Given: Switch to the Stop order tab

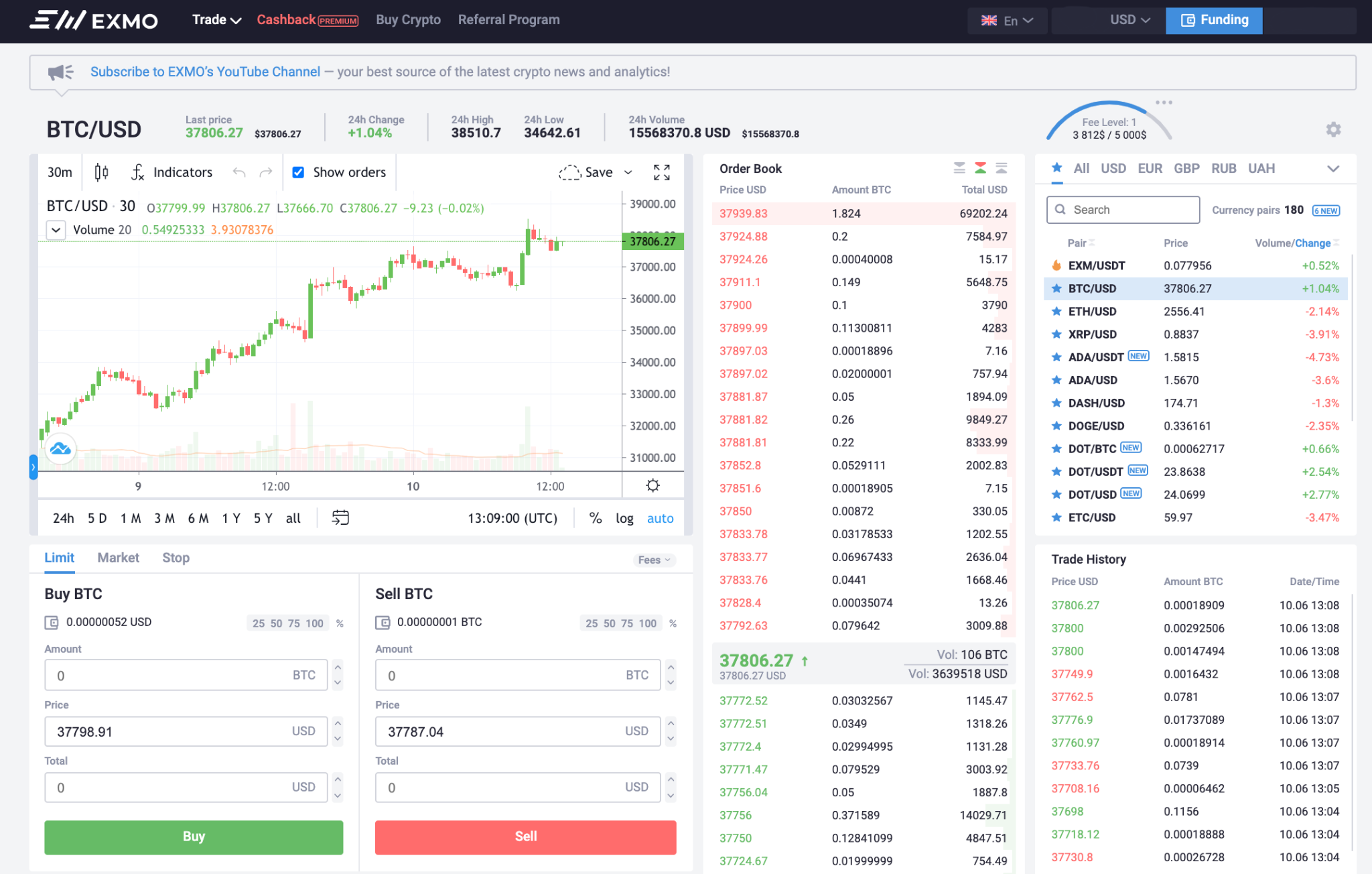Looking at the screenshot, I should pos(176,558).
